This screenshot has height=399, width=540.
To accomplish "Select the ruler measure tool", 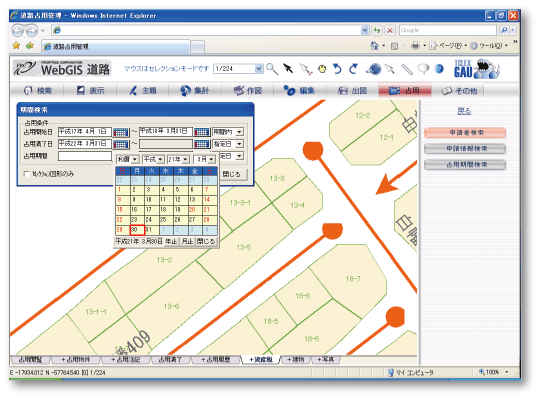I will tap(407, 69).
